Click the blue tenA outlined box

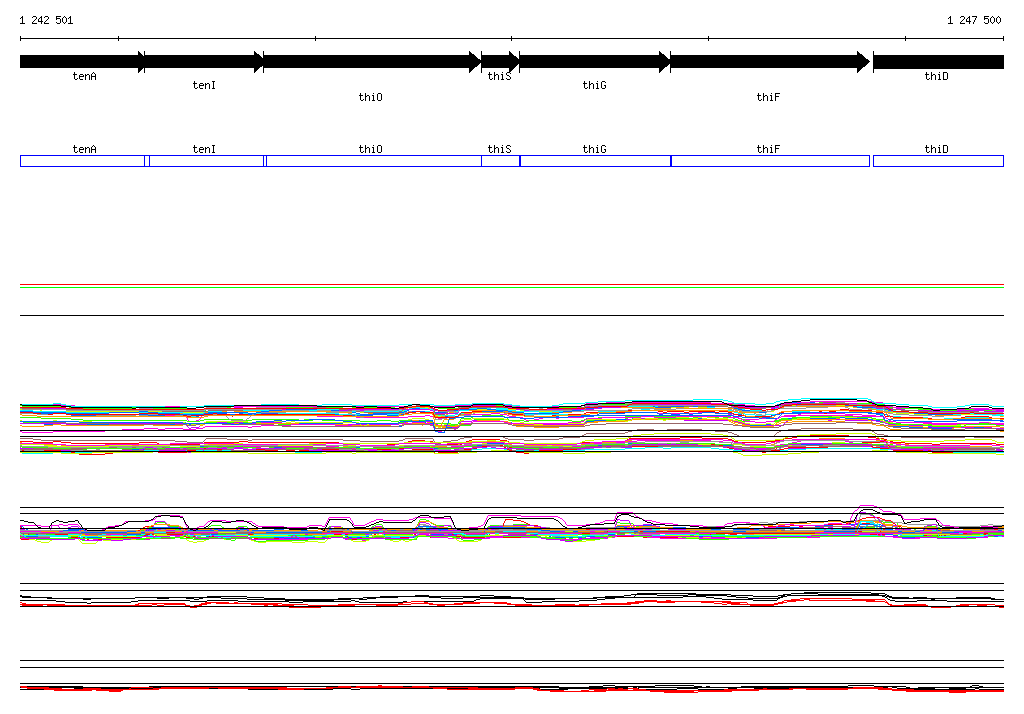pyautogui.click(x=82, y=161)
